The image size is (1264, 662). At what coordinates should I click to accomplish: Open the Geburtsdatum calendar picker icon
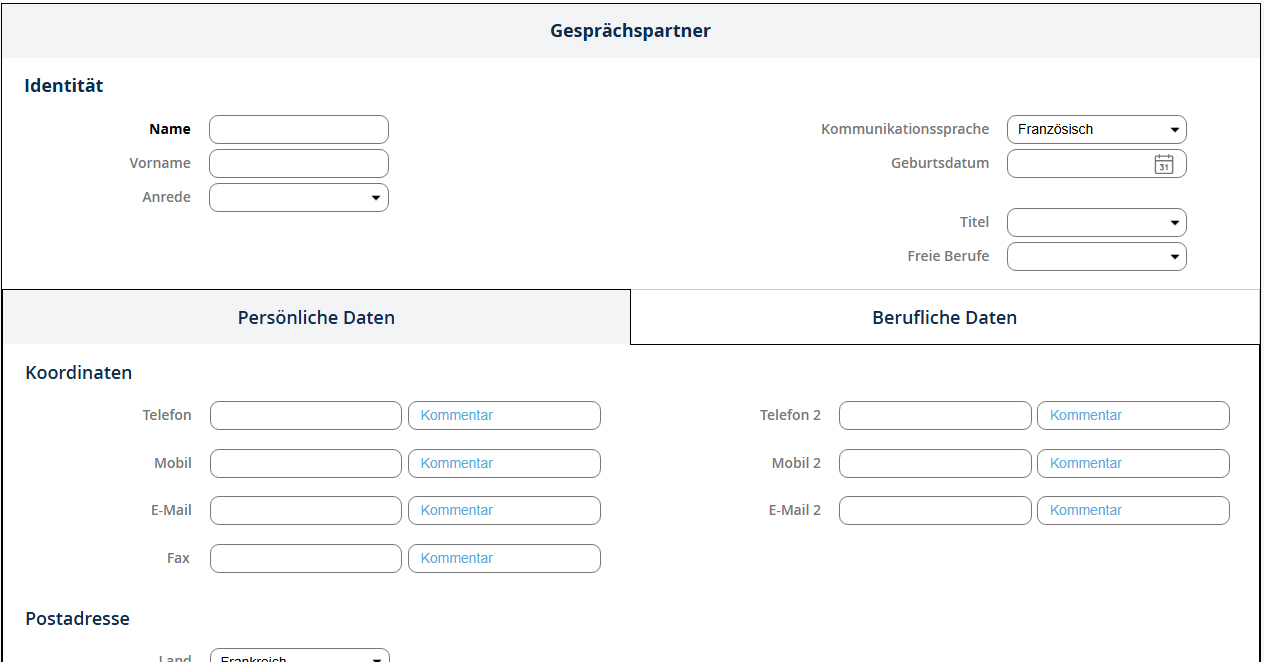coord(1163,164)
